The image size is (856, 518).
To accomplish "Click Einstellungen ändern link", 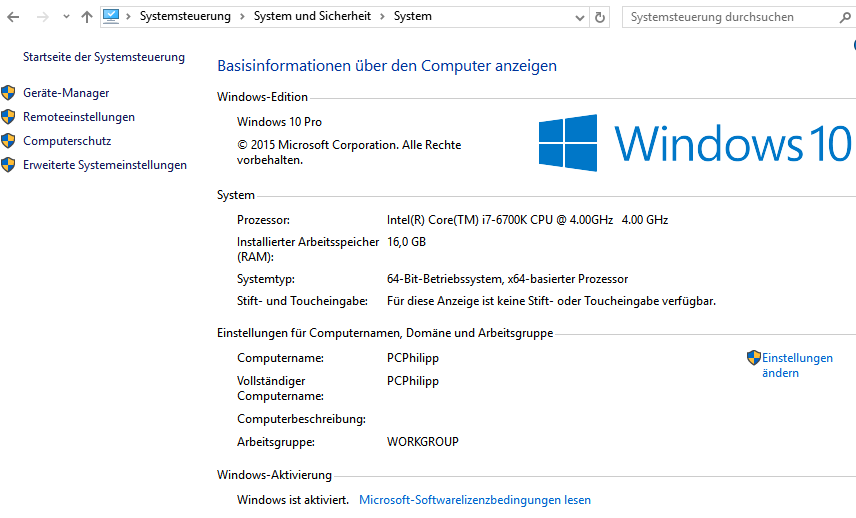I will (797, 365).
